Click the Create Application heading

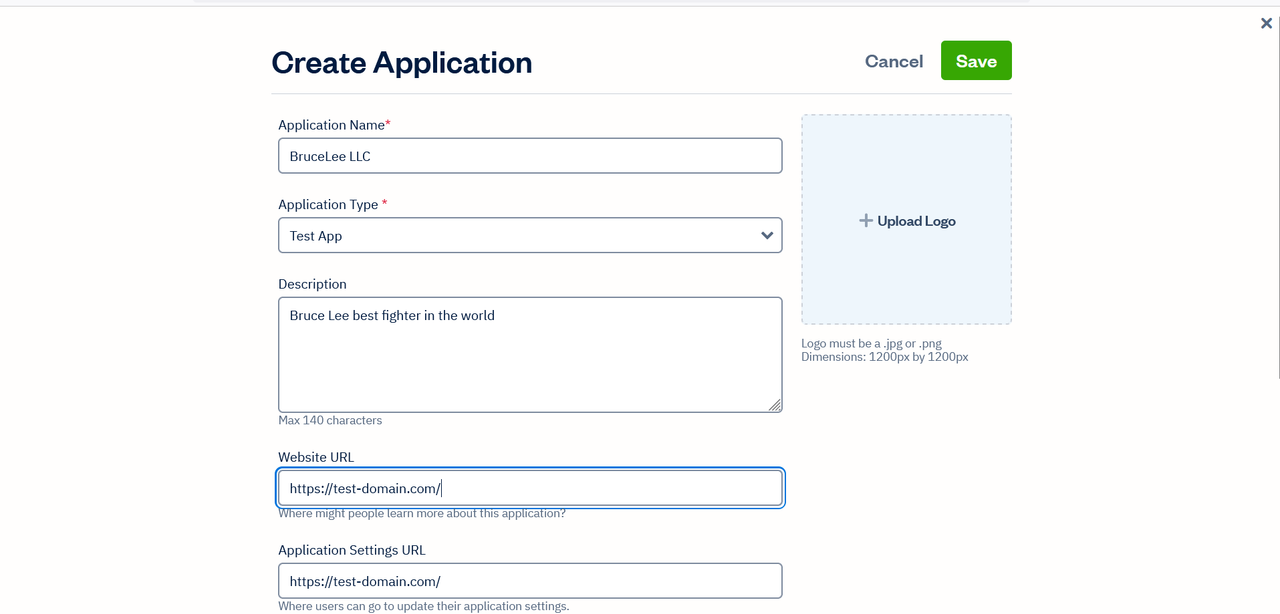(402, 62)
